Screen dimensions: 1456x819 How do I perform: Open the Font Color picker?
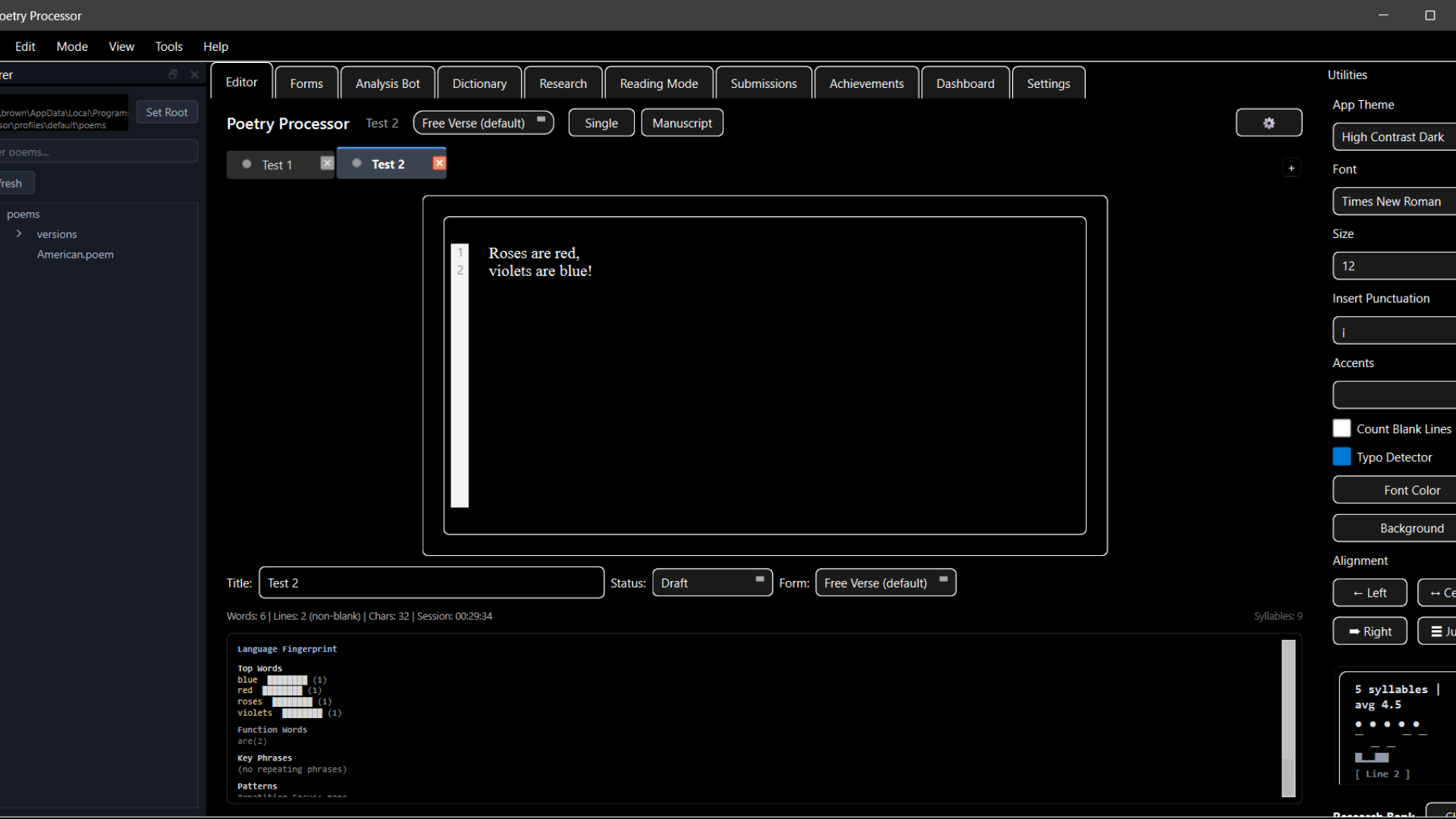pyautogui.click(x=1409, y=490)
